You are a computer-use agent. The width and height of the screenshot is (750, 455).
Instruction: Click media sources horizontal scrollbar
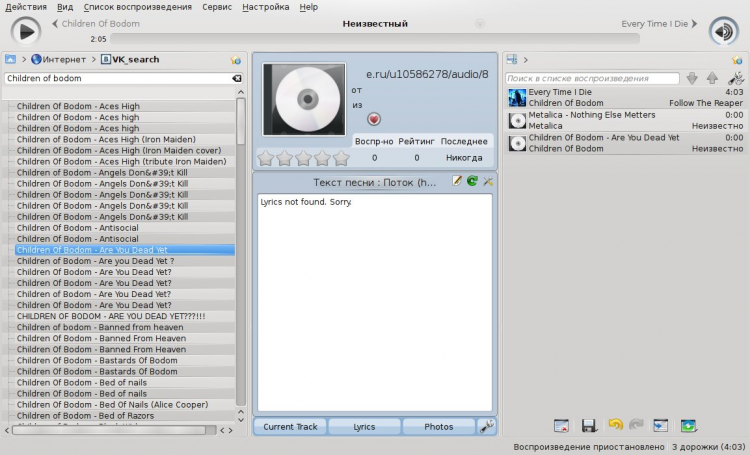click(x=109, y=430)
